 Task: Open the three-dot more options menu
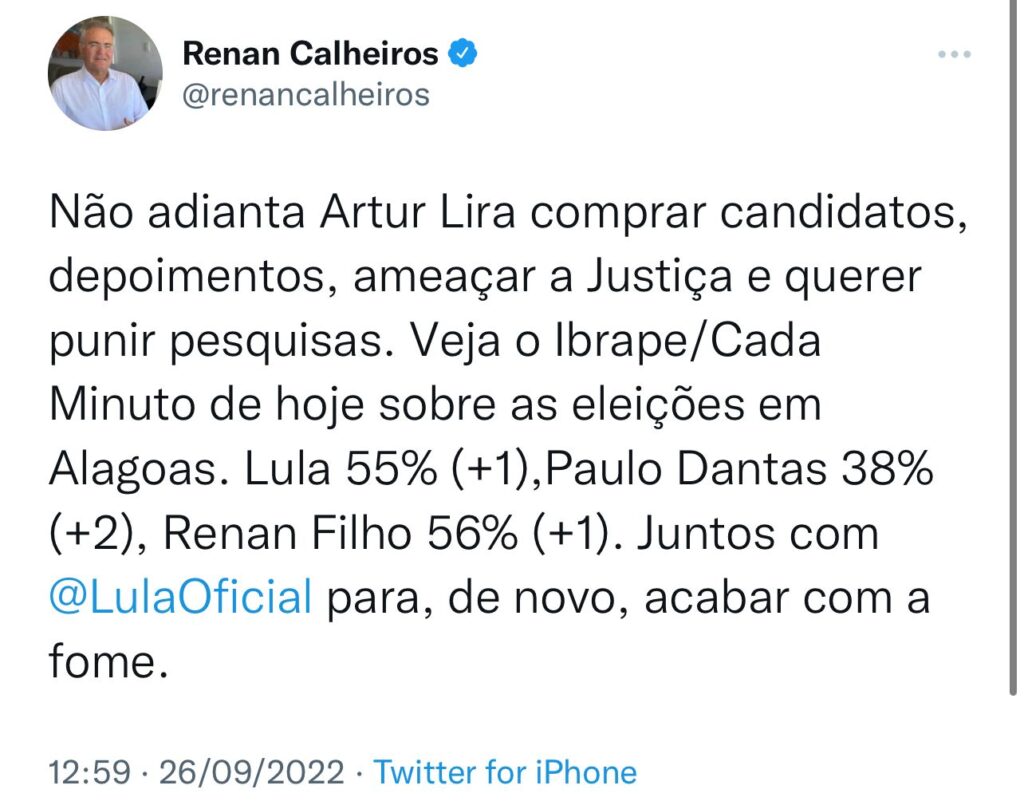point(954,54)
